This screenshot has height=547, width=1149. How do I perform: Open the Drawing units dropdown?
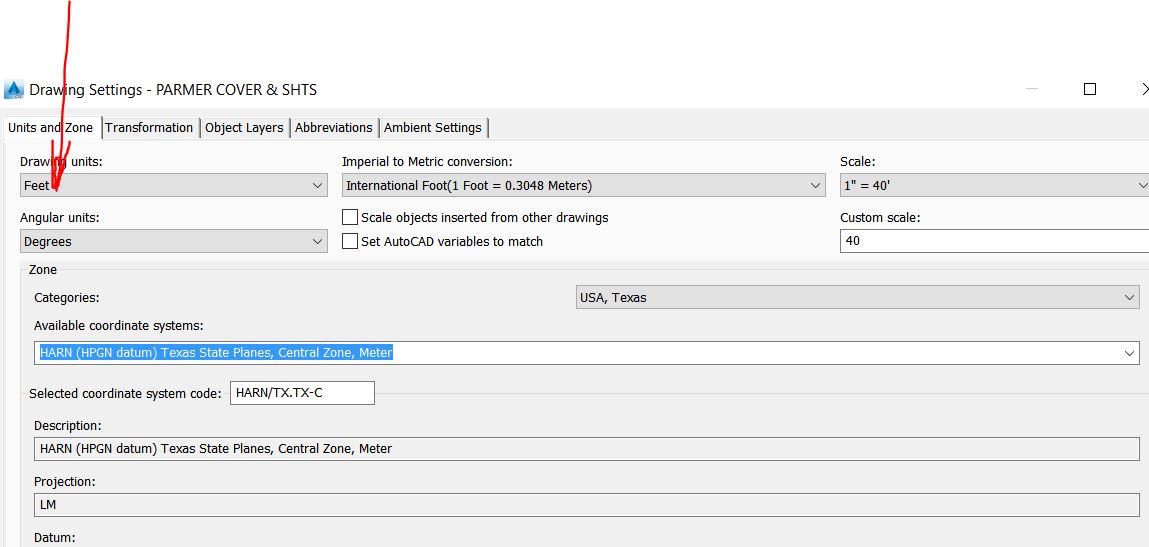tap(318, 185)
